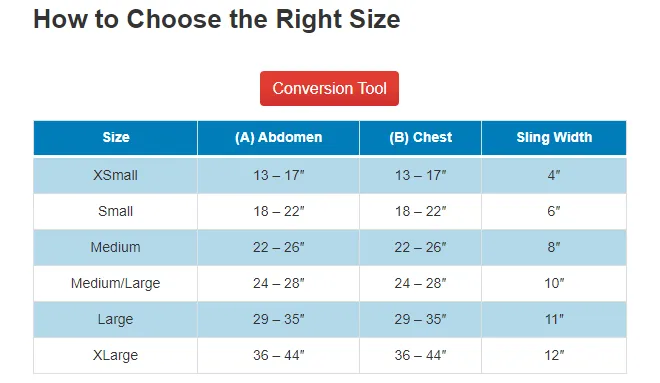Select the Sling Width column header
The height and width of the screenshot is (383, 660).
point(554,138)
